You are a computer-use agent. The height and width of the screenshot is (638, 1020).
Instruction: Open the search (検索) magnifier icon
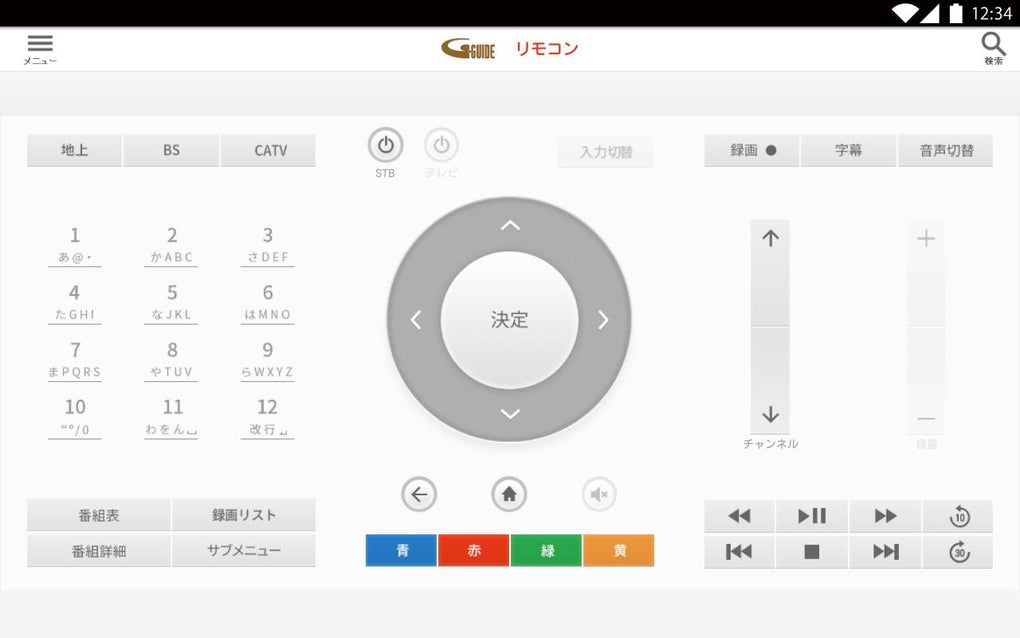click(992, 44)
